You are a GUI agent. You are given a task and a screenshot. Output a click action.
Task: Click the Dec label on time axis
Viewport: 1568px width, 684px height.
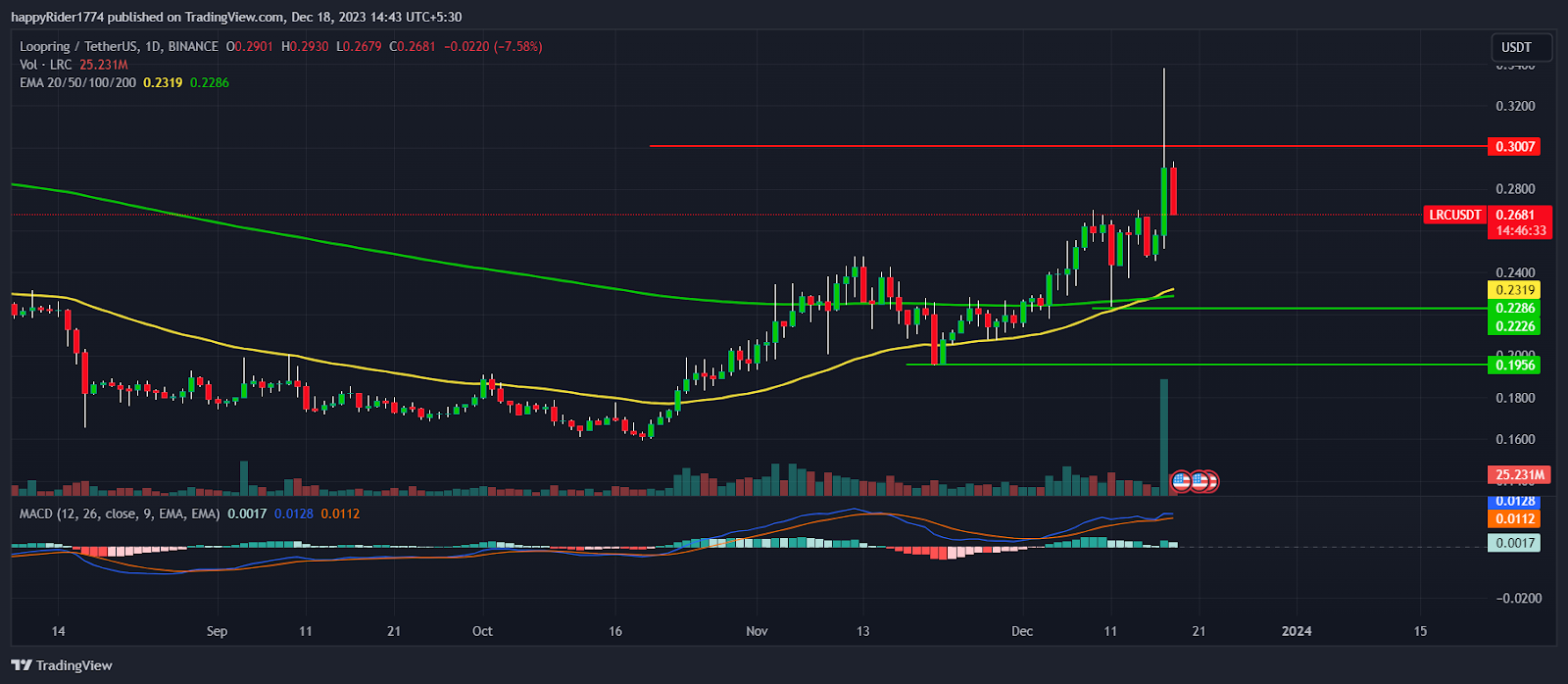tap(1022, 631)
